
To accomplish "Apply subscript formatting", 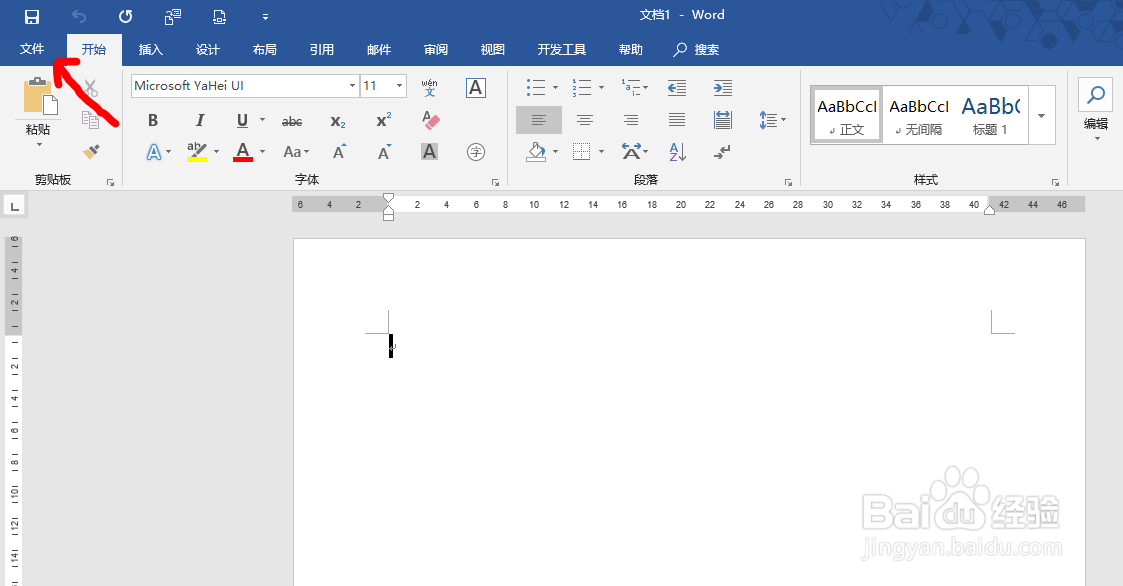I will pyautogui.click(x=337, y=120).
